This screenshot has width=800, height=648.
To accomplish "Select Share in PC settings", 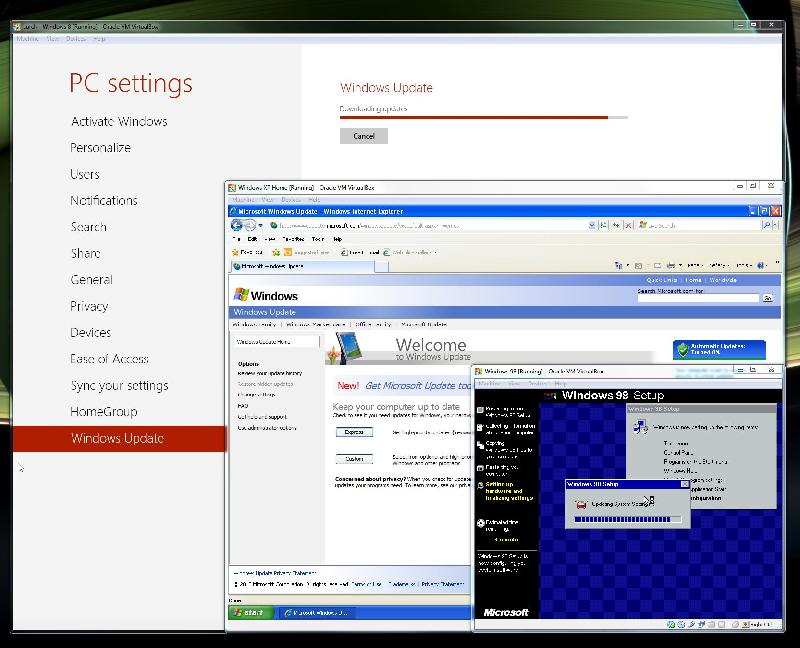I will point(86,253).
